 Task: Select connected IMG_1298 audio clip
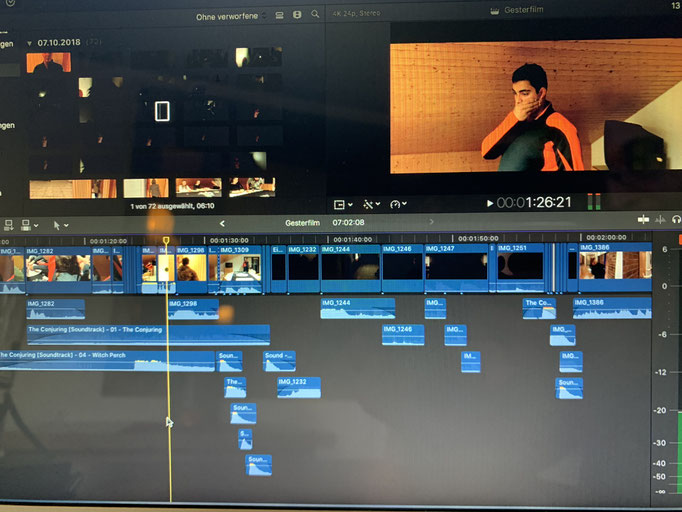point(194,309)
